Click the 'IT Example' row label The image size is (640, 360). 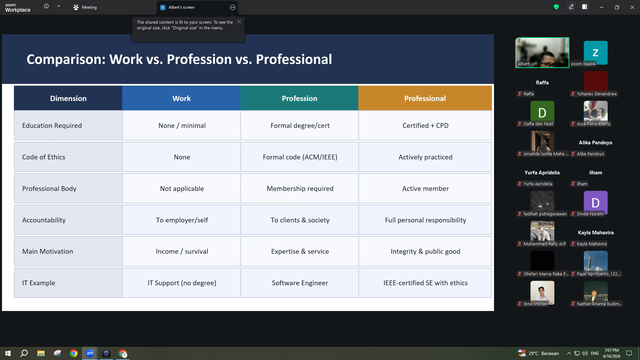pyautogui.click(x=38, y=283)
